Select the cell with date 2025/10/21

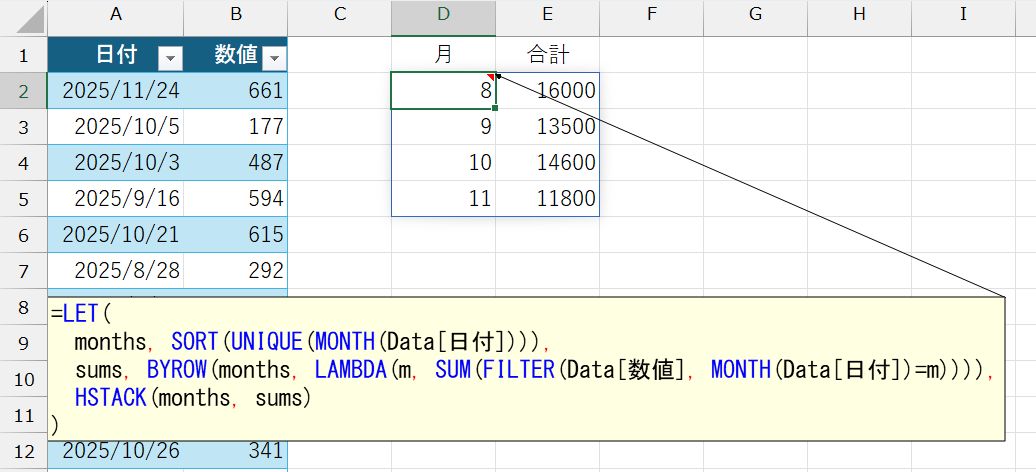(116, 235)
